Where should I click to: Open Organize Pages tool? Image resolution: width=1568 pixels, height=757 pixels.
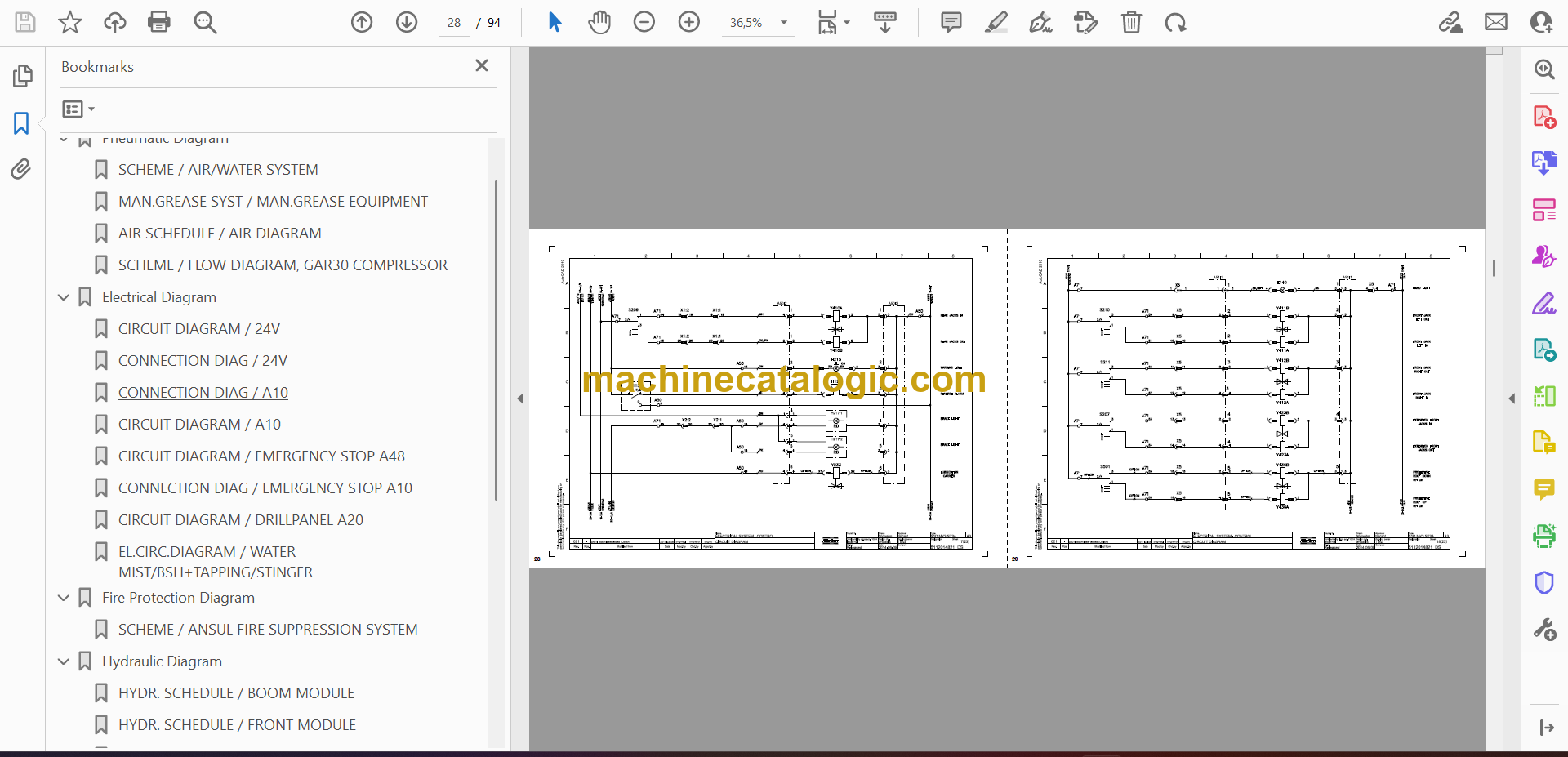point(1543,210)
